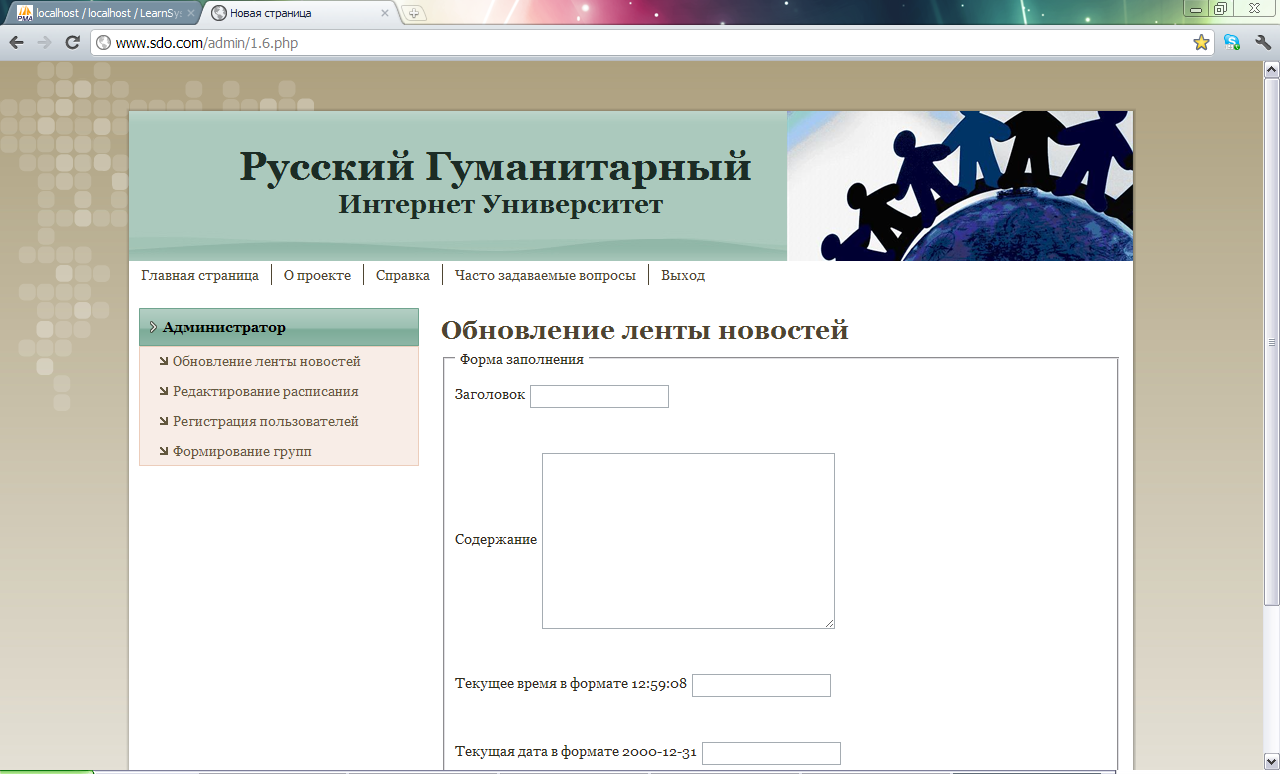
Task: Open Обновление ленты новостей sidebar link
Action: tap(266, 361)
